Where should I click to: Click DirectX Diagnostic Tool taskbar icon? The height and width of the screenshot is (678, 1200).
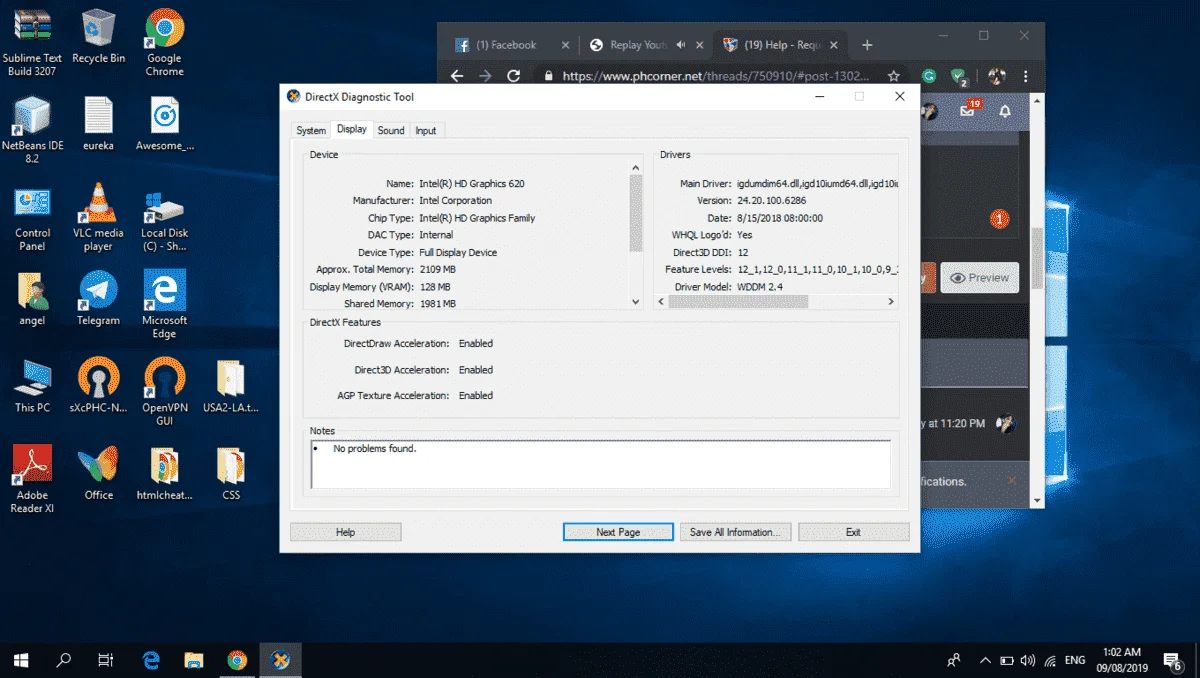(x=281, y=660)
